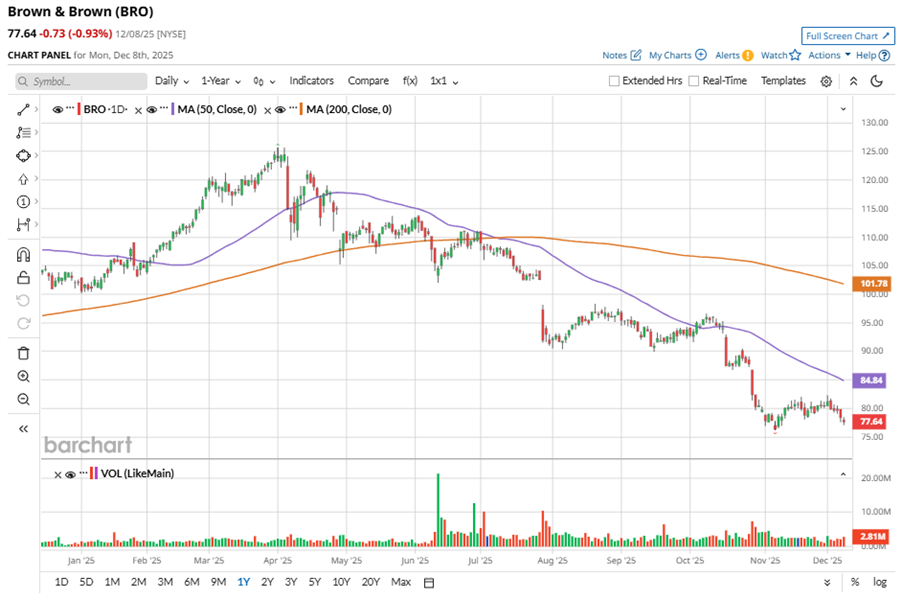Enable the Real-Time checkbox
The width and height of the screenshot is (902, 599).
694,81
